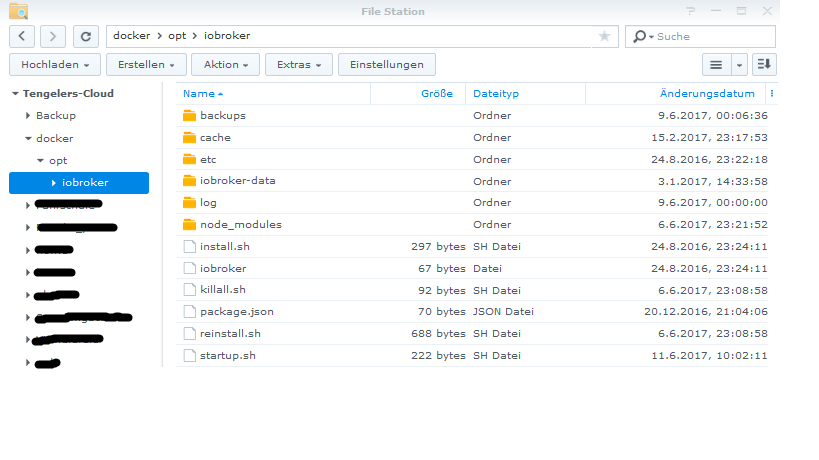Click the iobroker-data folder icon
Screen dimensions: 819x460
coord(190,181)
